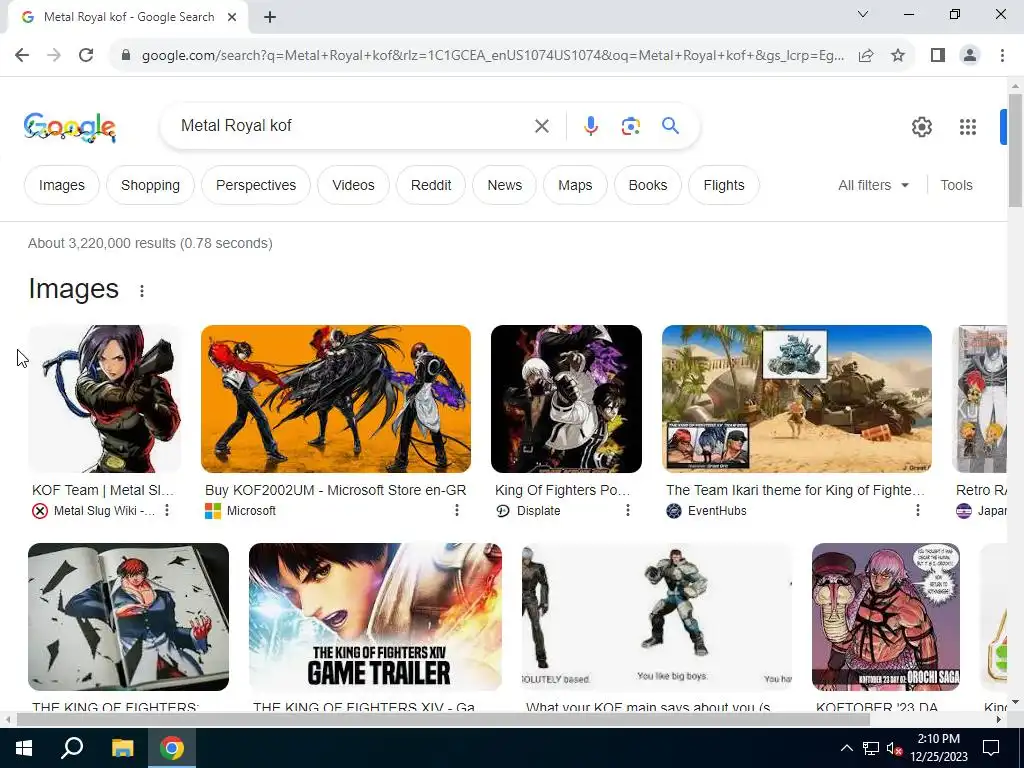Select the Shopping filter chip
Screen dimensions: 1024x768
(150, 185)
